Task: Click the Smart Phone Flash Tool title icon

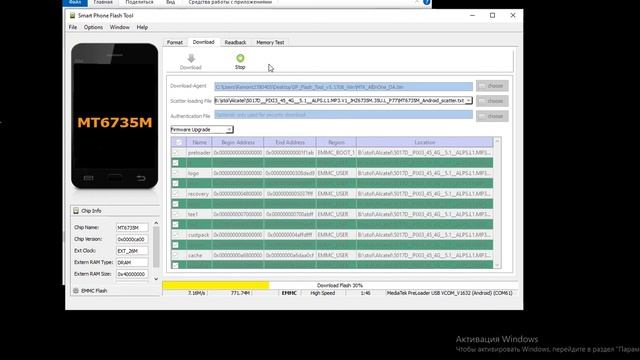Action: click(72, 16)
